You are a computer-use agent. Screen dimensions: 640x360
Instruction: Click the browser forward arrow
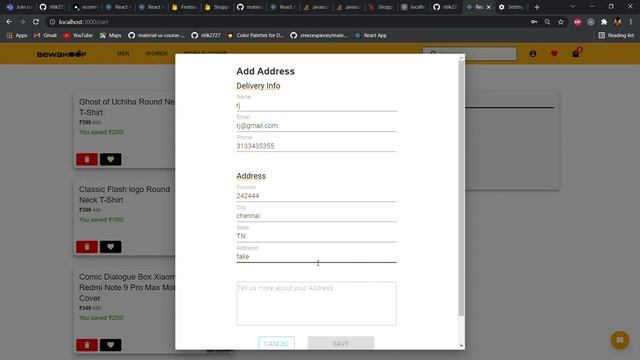pos(22,22)
